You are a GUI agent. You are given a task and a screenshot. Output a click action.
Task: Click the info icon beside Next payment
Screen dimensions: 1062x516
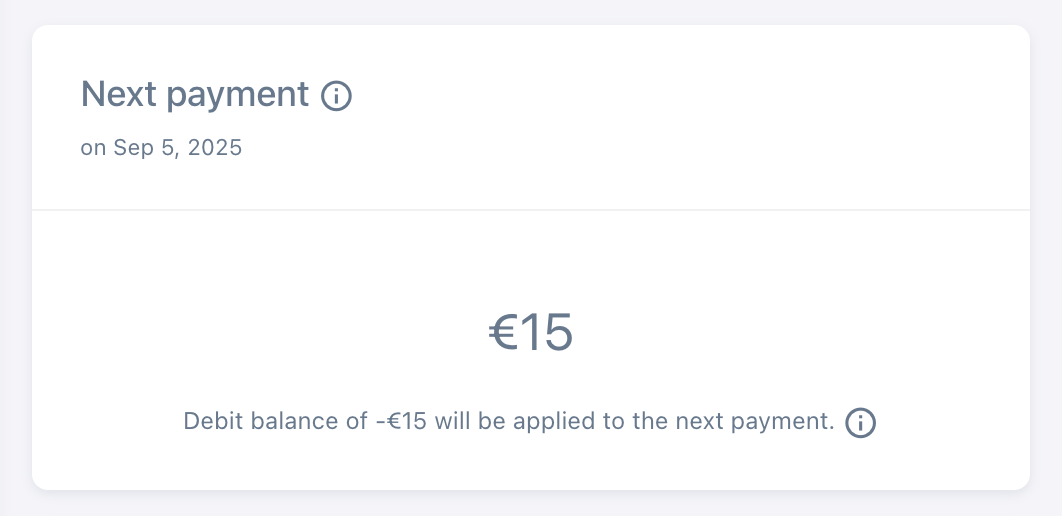coord(336,96)
